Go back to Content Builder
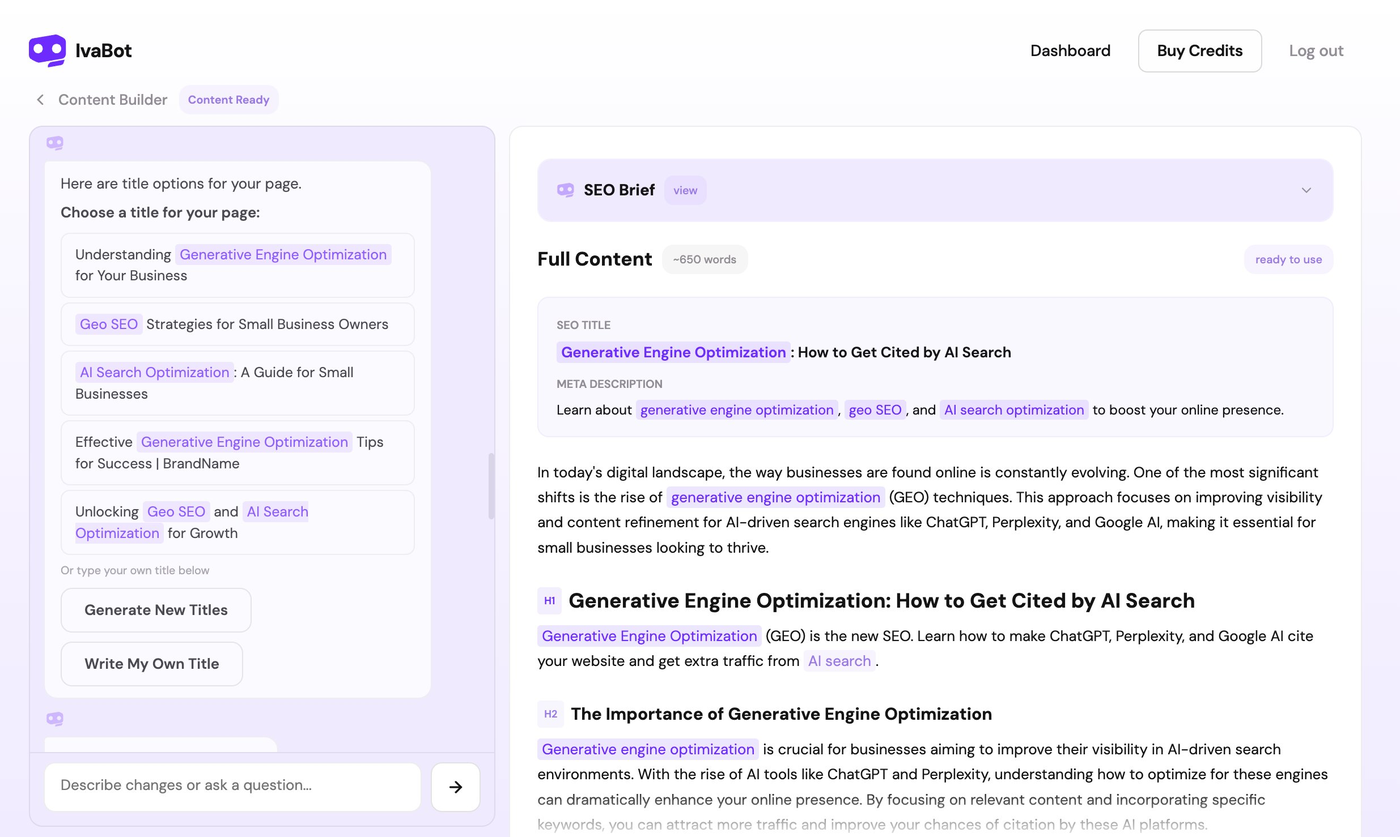The width and height of the screenshot is (1400, 837). tap(113, 100)
